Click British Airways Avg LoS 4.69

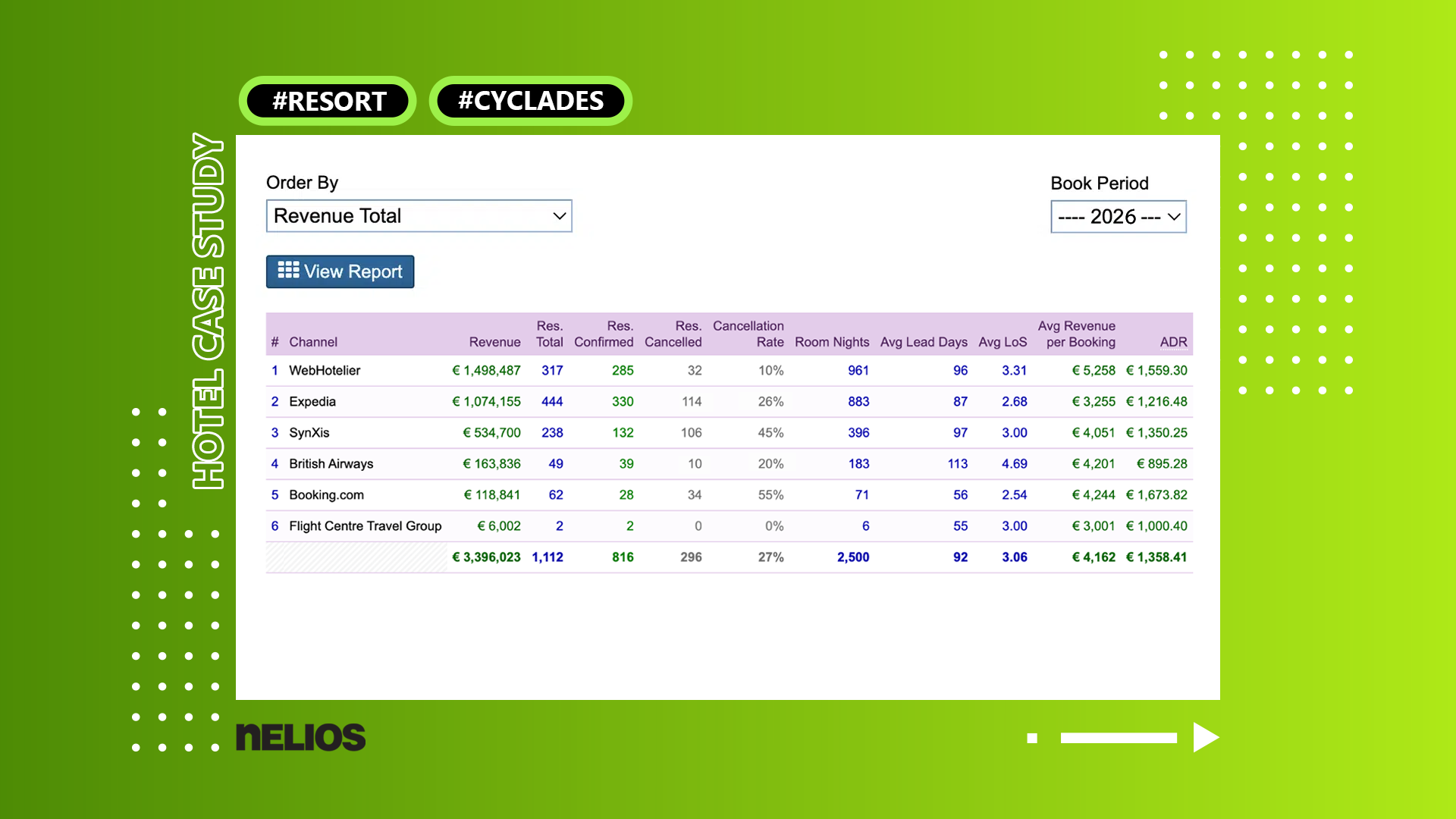click(1014, 464)
